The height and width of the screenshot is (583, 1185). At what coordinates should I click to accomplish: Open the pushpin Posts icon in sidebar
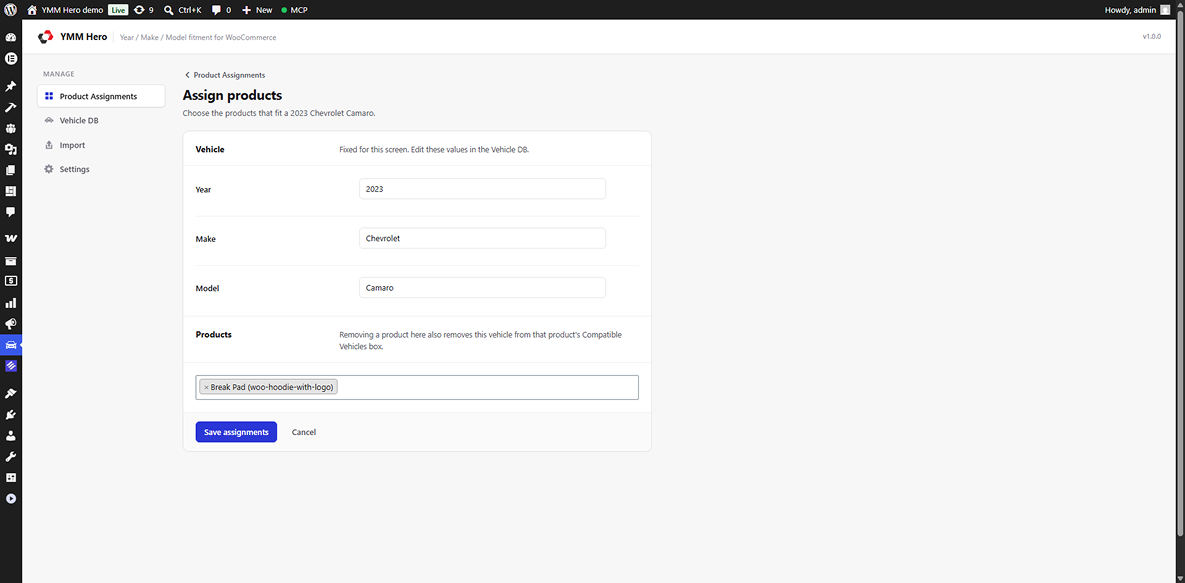tap(11, 86)
